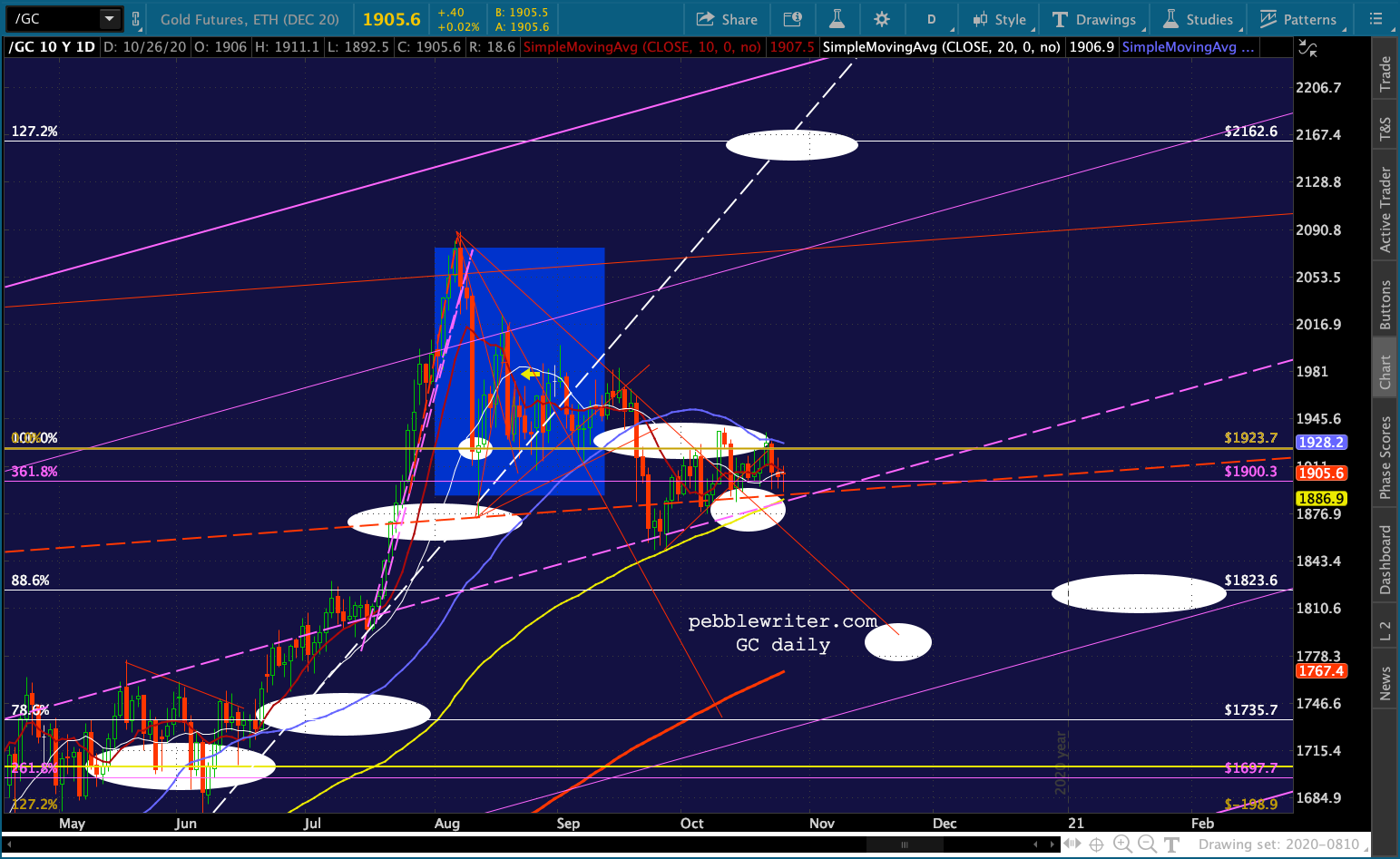Open the Active Trader side tab
The image size is (1400, 859).
coord(1385,210)
